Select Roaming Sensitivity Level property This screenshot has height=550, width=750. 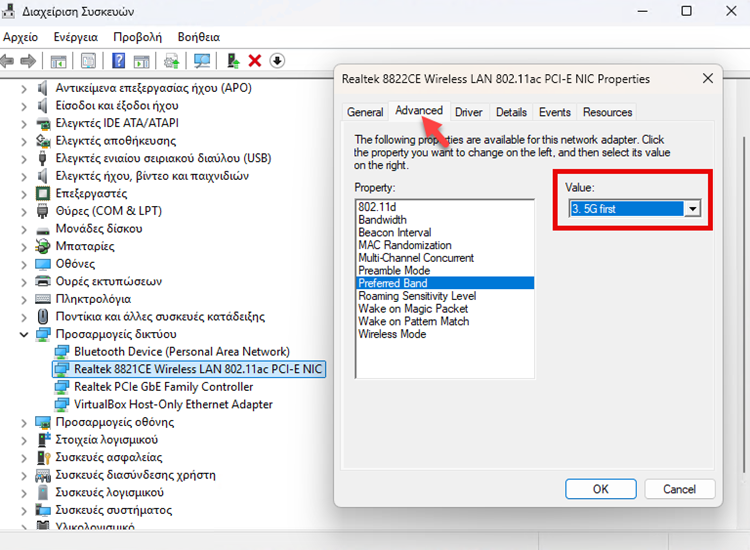(x=417, y=296)
